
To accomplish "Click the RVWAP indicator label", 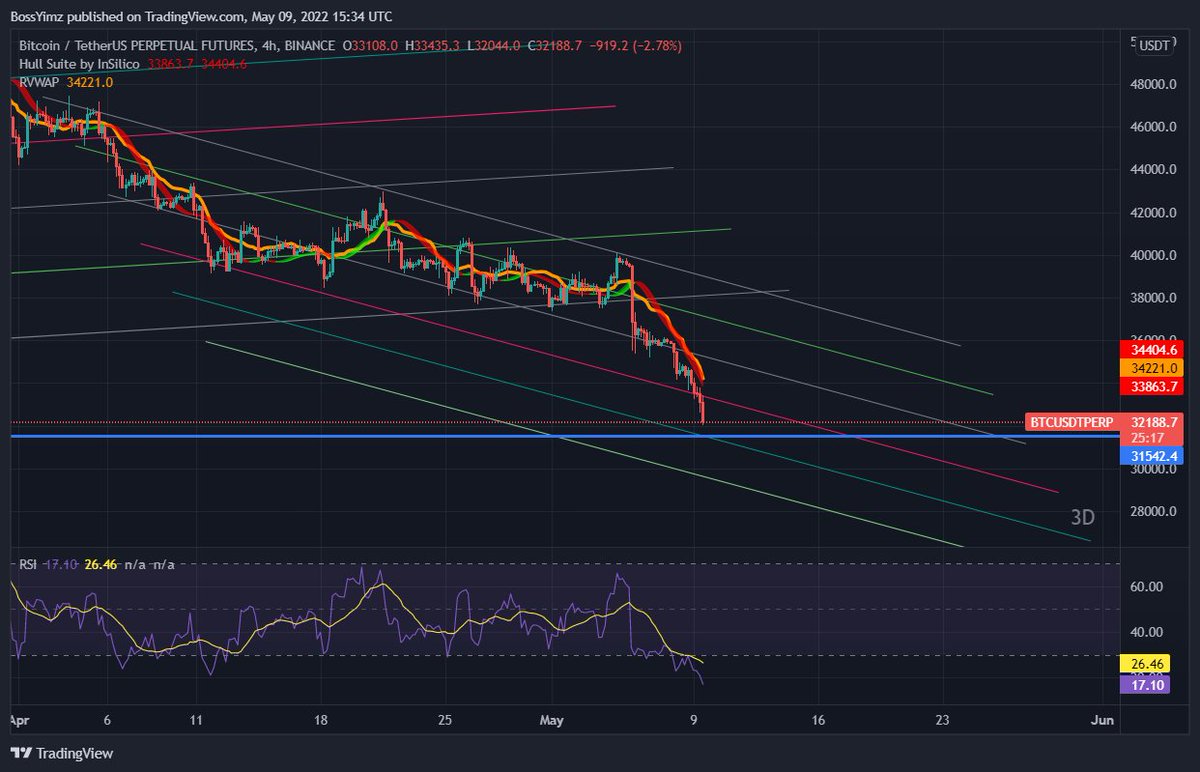I will click(40, 82).
